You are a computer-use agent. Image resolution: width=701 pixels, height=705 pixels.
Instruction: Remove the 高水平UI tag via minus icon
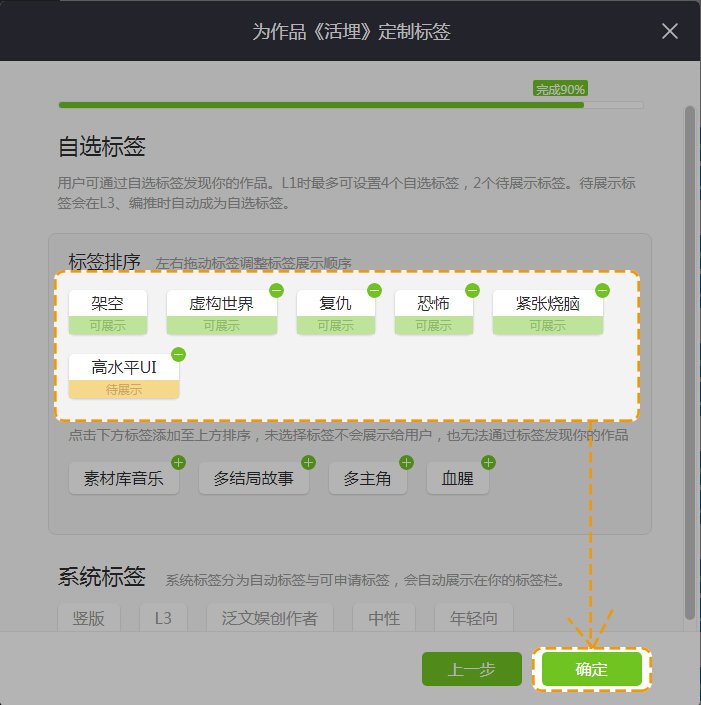tap(178, 354)
